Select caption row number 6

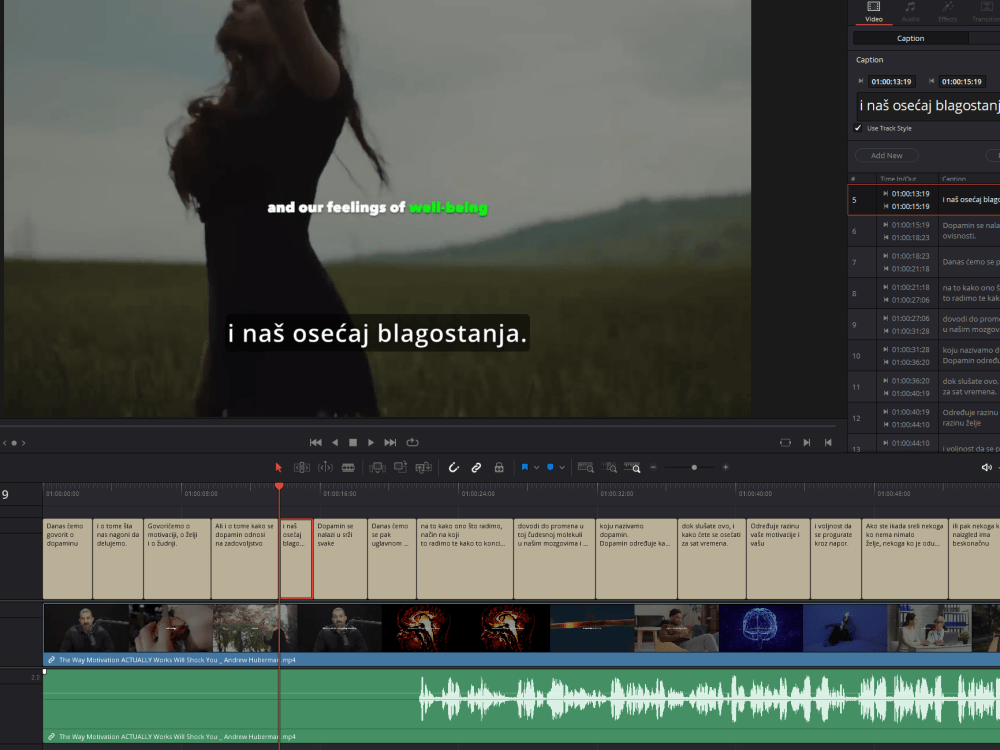click(x=924, y=231)
